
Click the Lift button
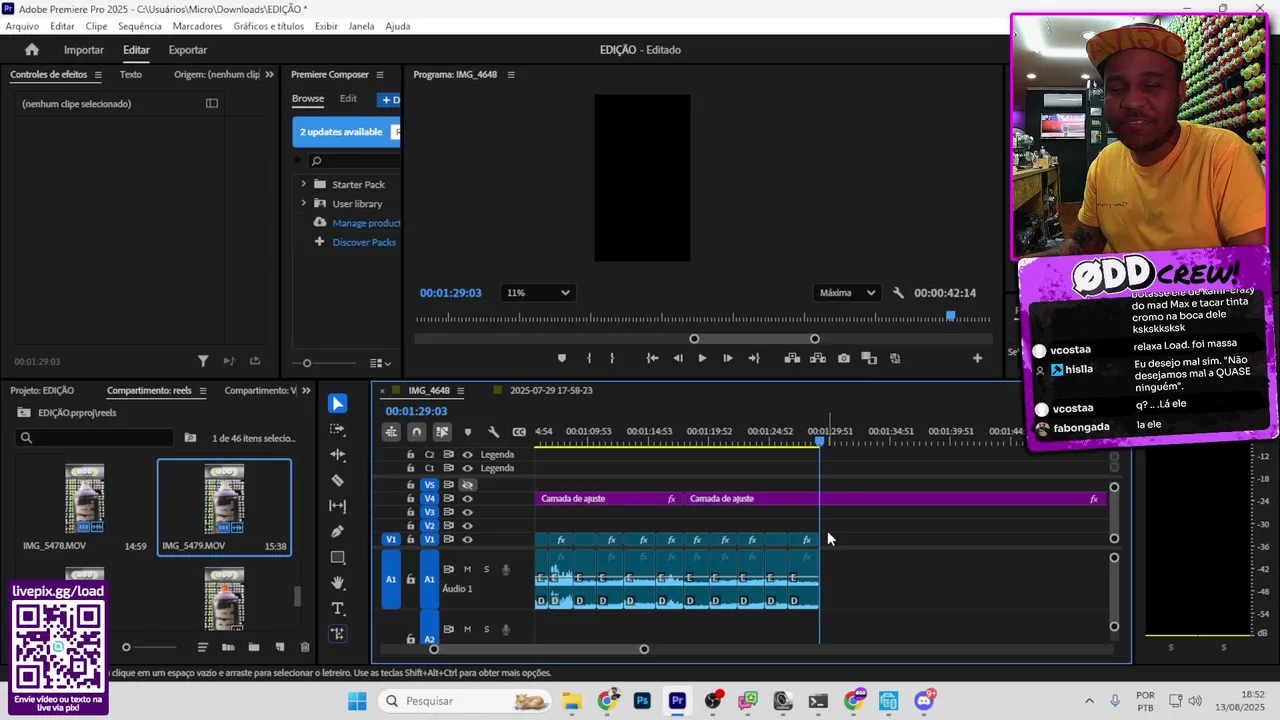coord(792,358)
